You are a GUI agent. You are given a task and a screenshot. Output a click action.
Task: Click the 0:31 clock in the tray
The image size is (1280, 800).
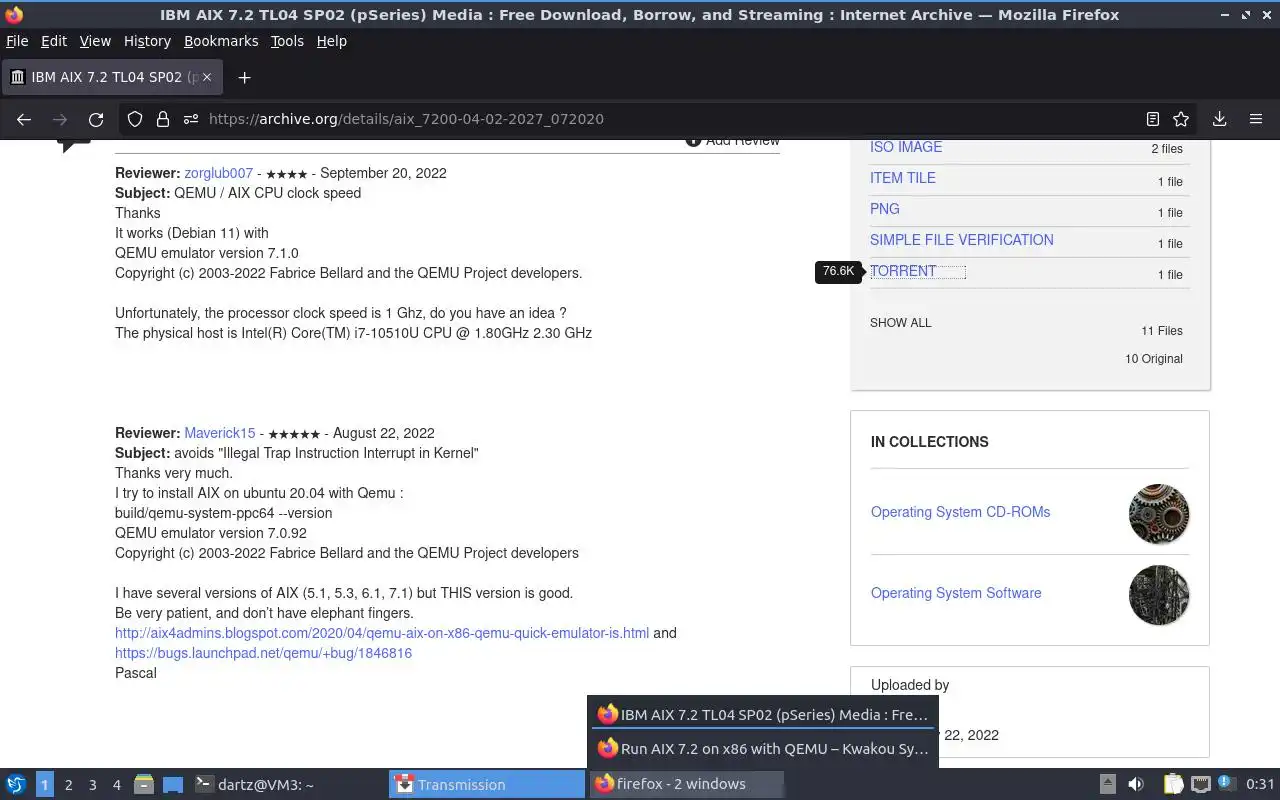click(1260, 784)
